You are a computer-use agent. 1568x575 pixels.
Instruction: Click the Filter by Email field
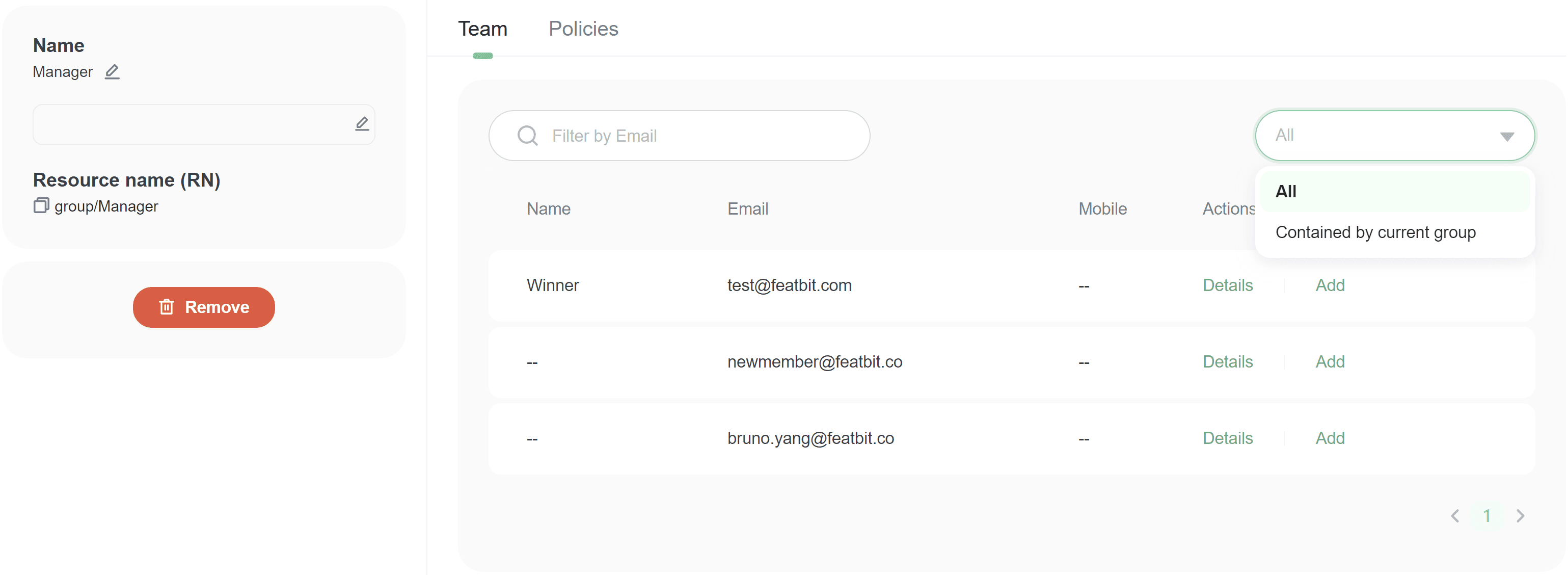click(x=694, y=135)
